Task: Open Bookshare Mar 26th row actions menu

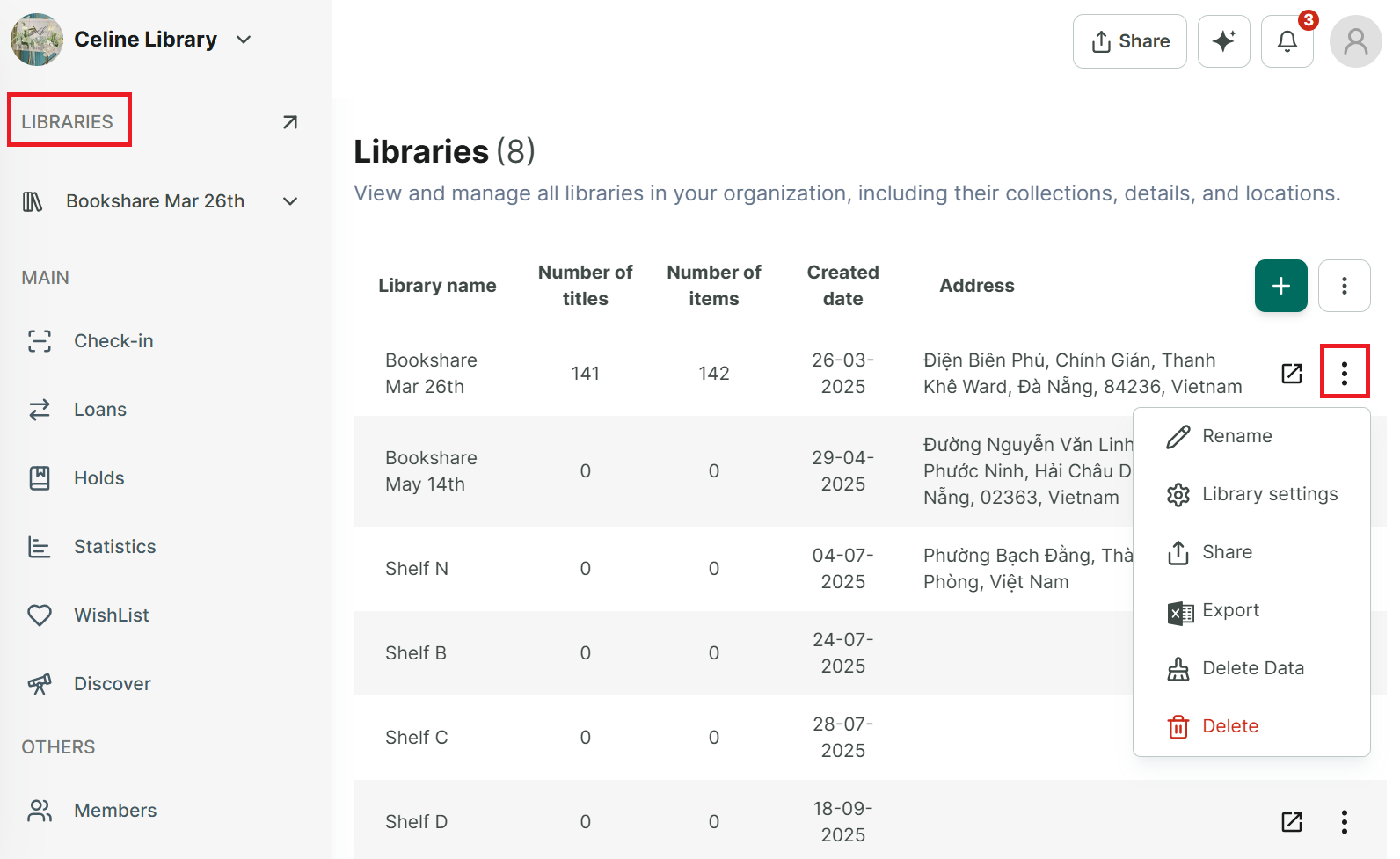Action: pos(1344,374)
